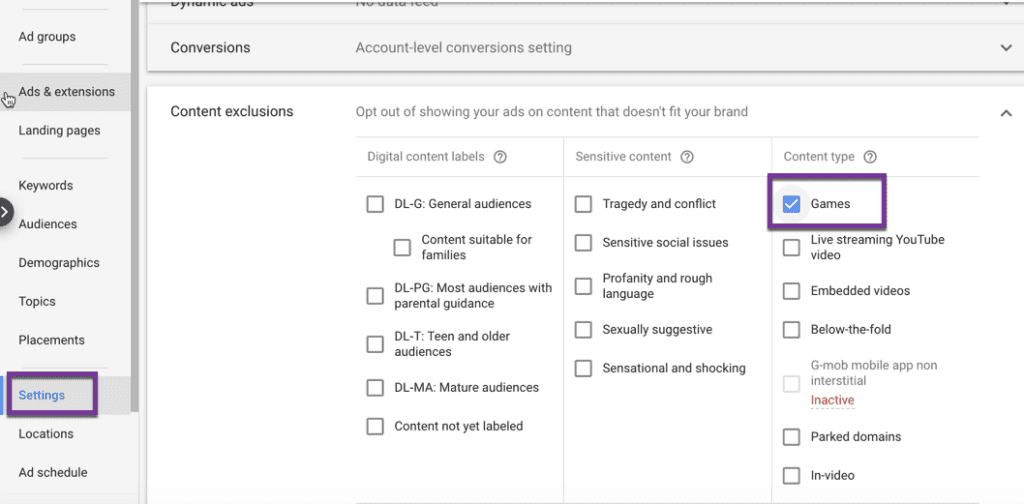Go to Ads & extensions page
This screenshot has height=504, width=1024.
[66, 92]
